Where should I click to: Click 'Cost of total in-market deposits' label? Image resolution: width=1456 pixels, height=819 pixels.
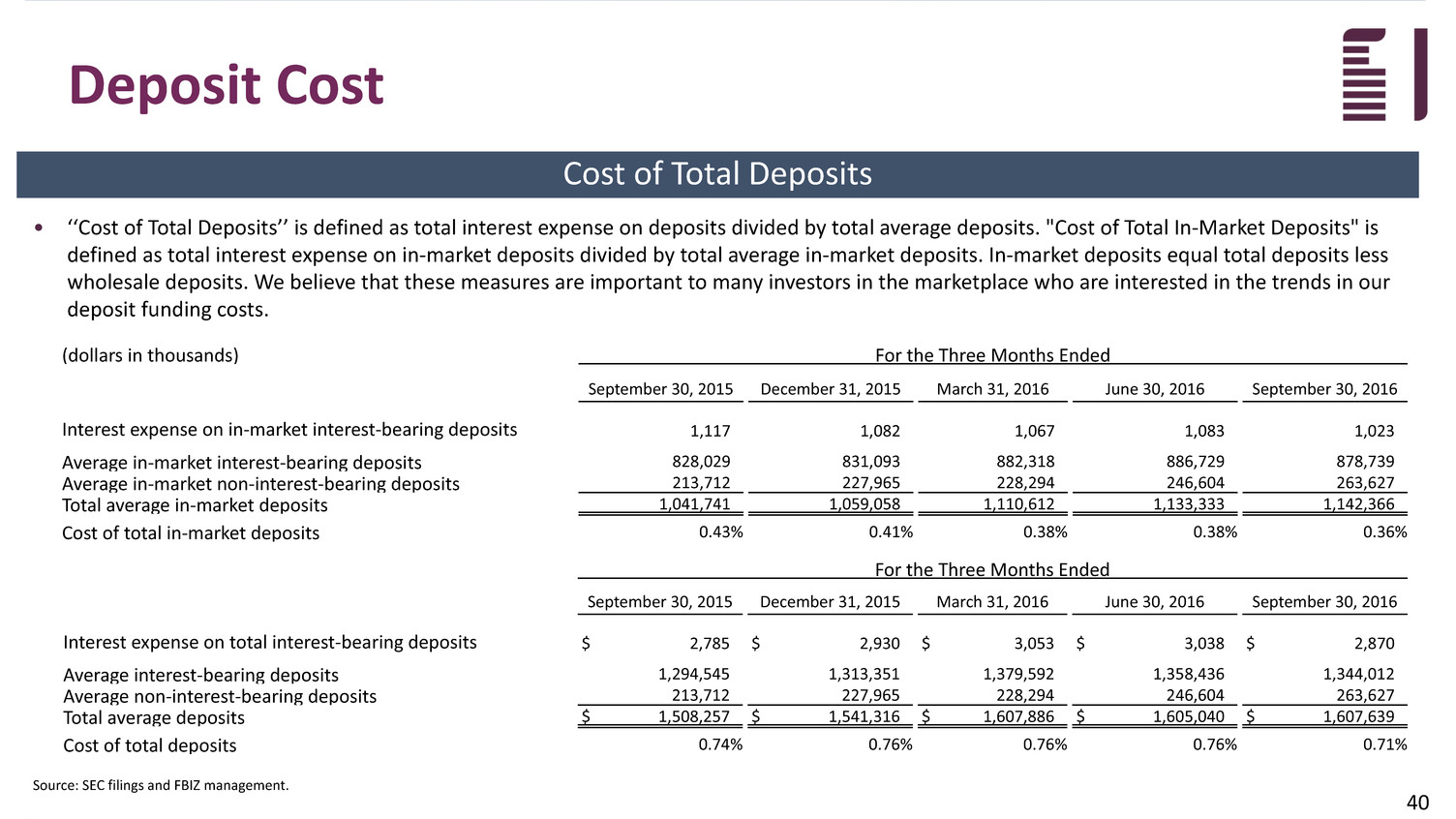point(191,533)
